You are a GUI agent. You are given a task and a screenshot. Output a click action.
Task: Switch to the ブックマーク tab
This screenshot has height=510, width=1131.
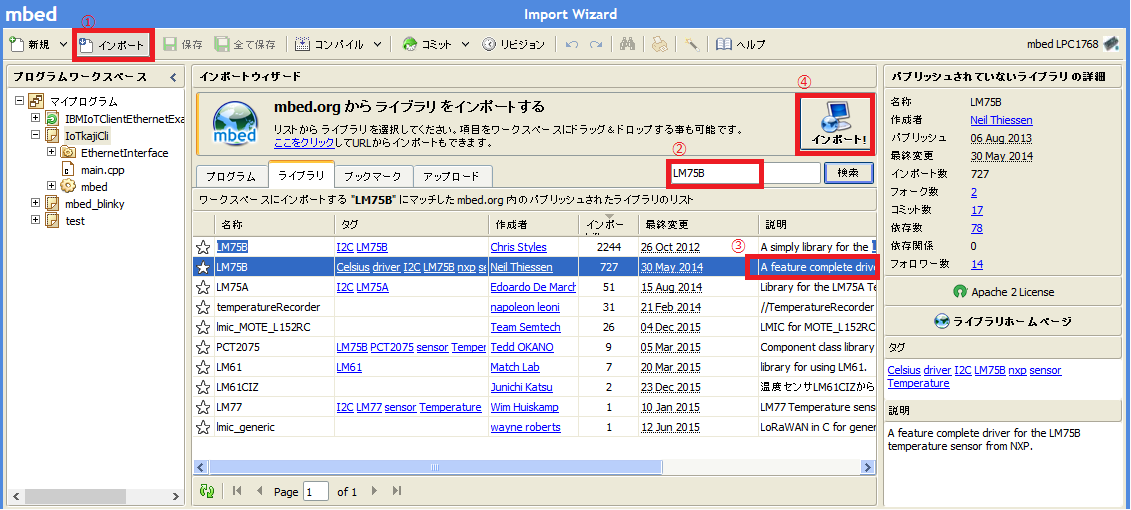coord(374,176)
